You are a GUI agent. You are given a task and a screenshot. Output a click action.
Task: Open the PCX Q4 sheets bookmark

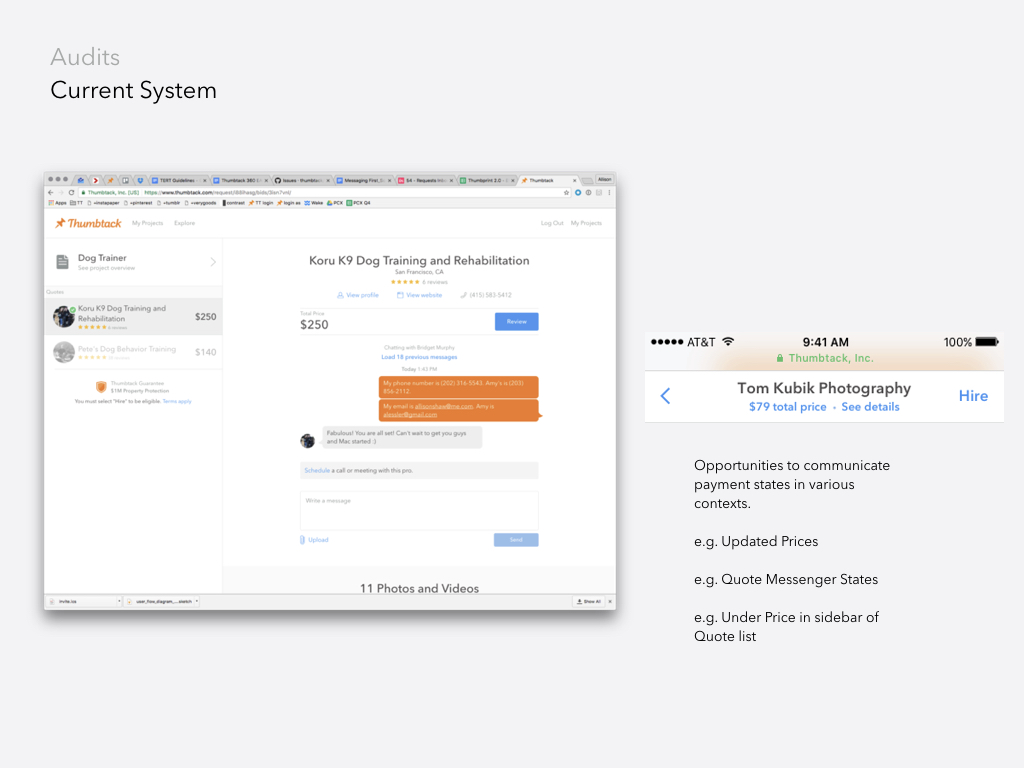(x=358, y=203)
